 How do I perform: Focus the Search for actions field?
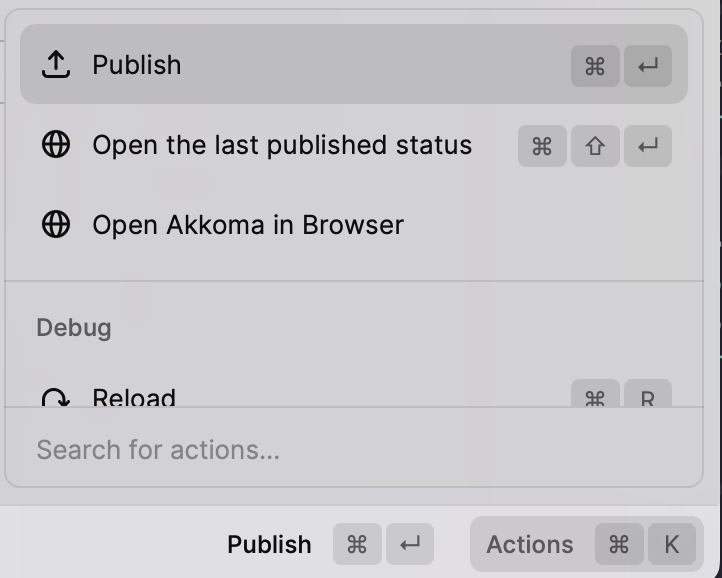pyautogui.click(x=354, y=449)
